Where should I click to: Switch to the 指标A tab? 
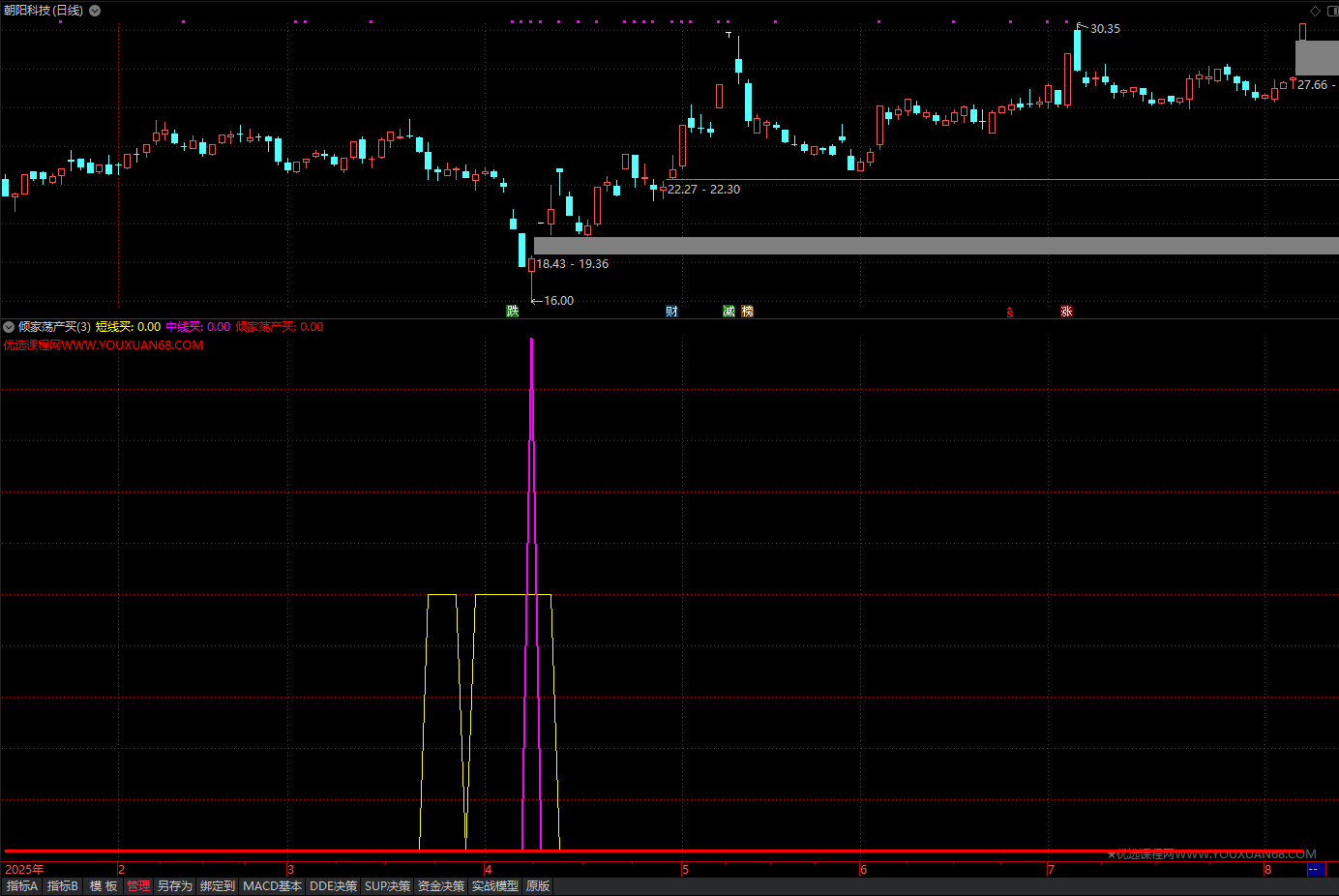21,886
